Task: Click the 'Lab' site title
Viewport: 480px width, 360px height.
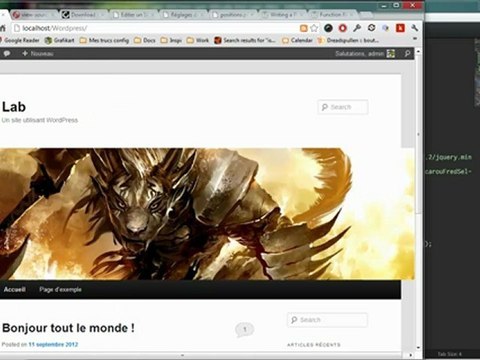Action: pyautogui.click(x=14, y=107)
